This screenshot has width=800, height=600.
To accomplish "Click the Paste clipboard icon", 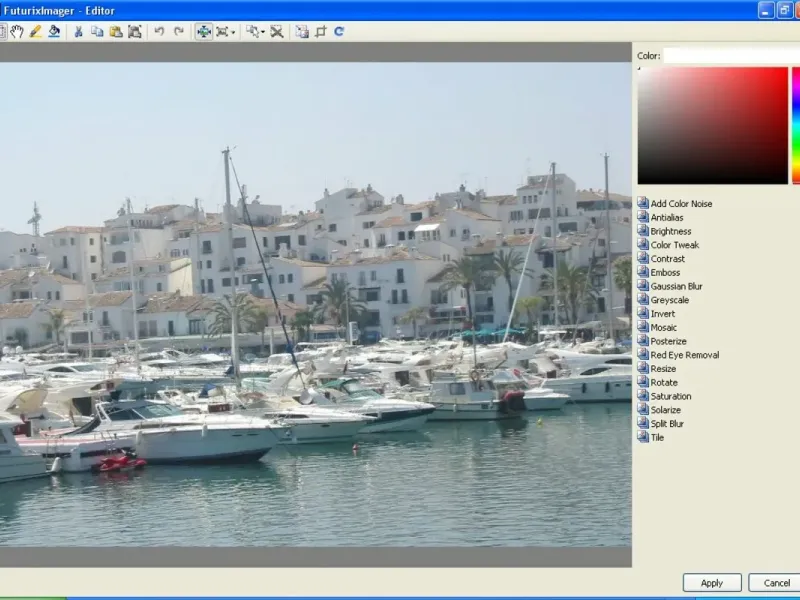I will pyautogui.click(x=116, y=32).
